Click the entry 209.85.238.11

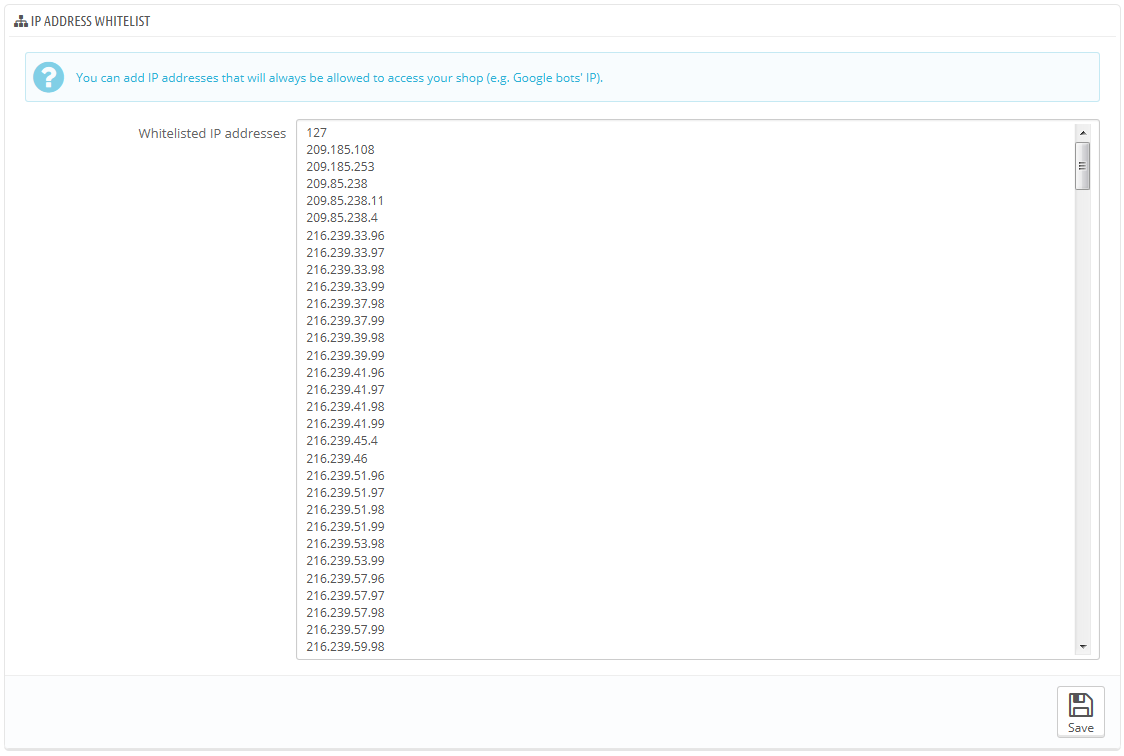pos(345,201)
